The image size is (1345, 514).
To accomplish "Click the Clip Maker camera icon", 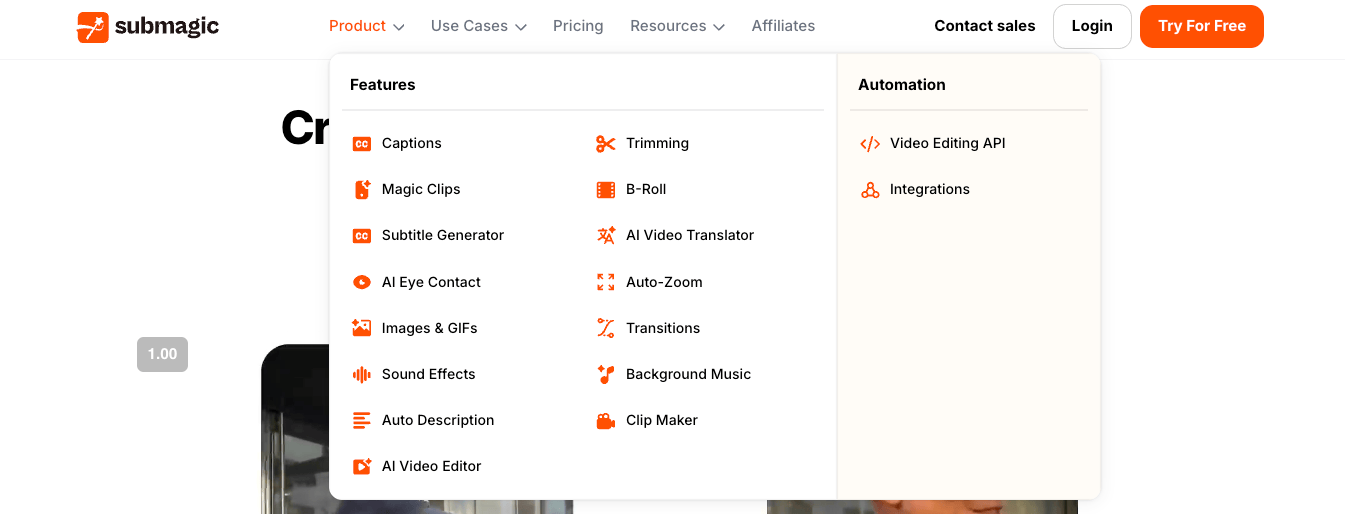I will coord(606,421).
